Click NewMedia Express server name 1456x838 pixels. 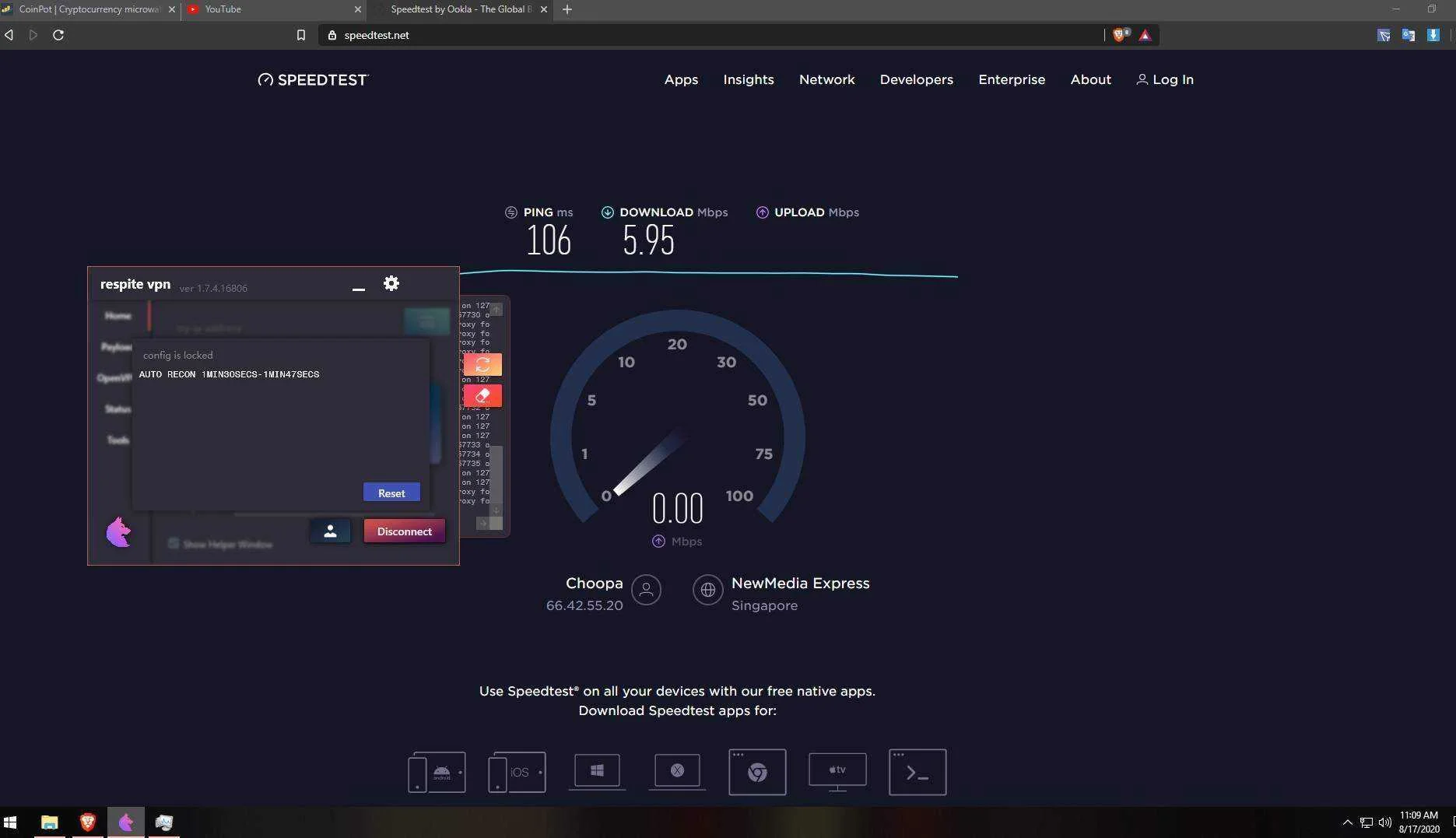[x=801, y=583]
